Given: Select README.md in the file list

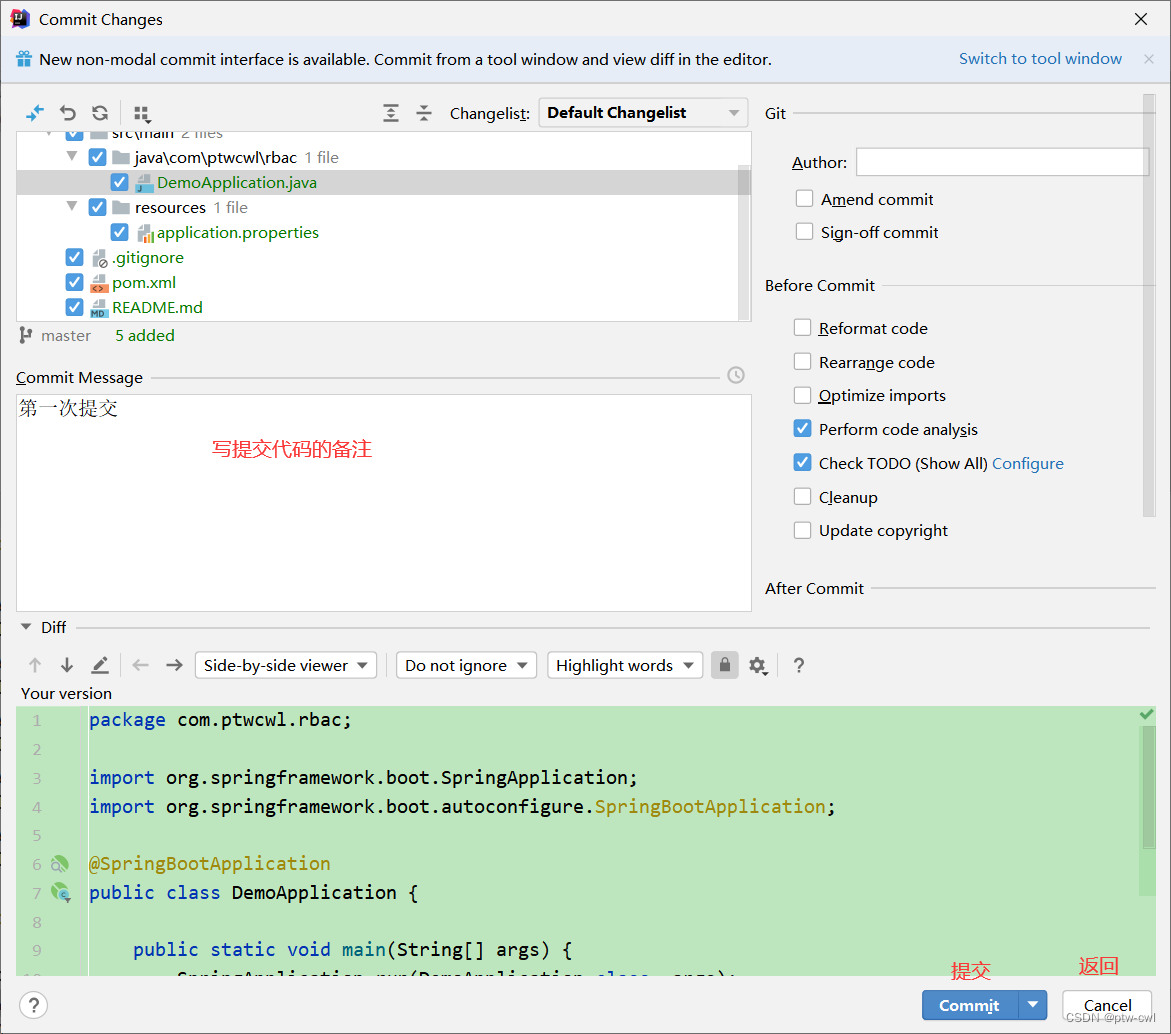Looking at the screenshot, I should pos(158,307).
